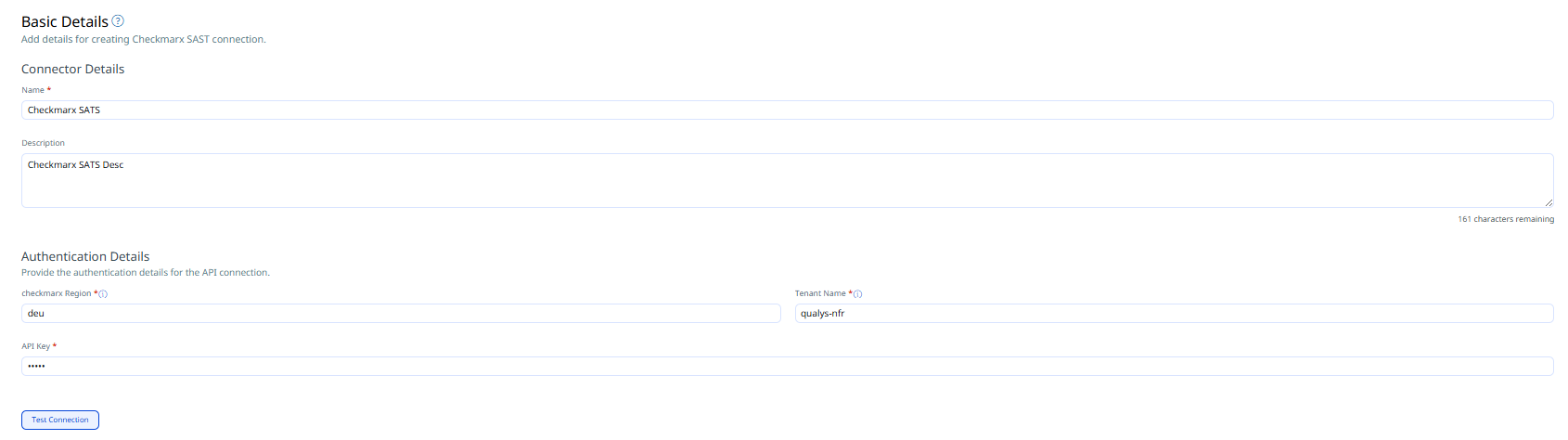1568x440 pixels.
Task: Click the Authentication Details section title
Action: 85,256
